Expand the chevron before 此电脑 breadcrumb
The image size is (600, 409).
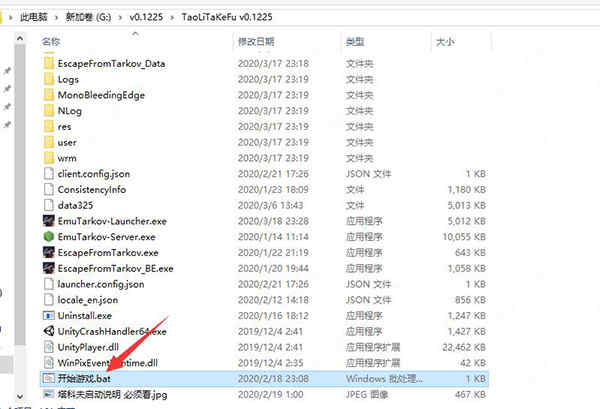(x=11, y=17)
